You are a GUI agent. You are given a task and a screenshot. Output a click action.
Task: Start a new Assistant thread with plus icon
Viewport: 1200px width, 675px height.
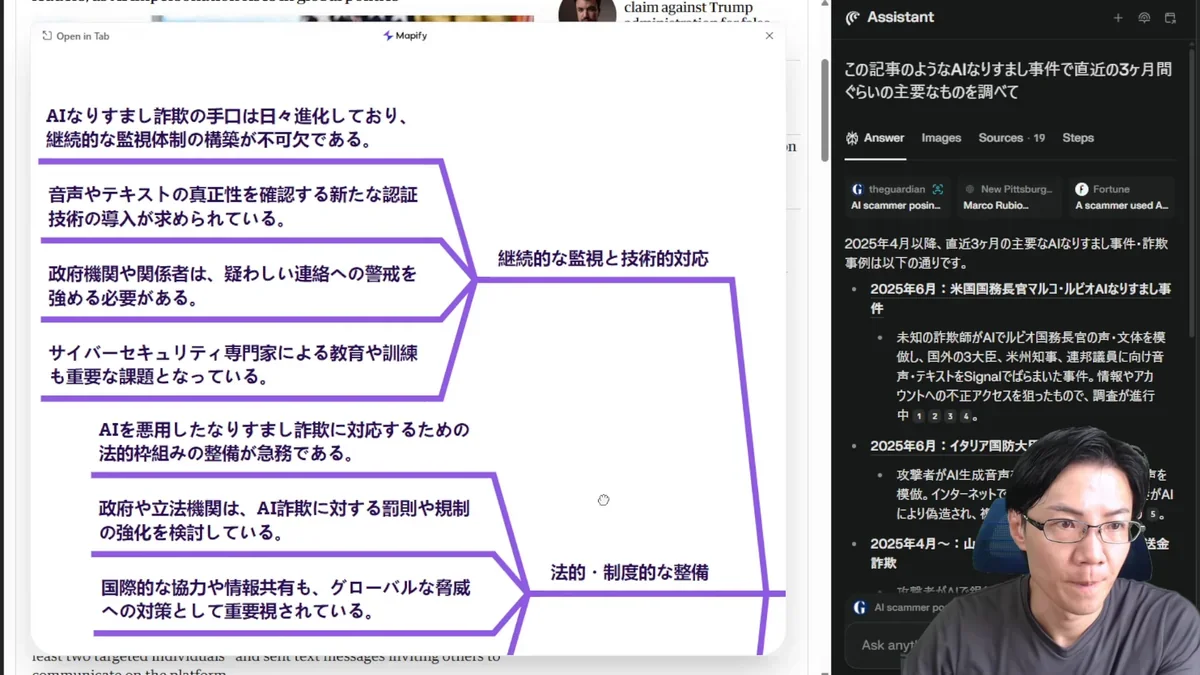[1118, 18]
